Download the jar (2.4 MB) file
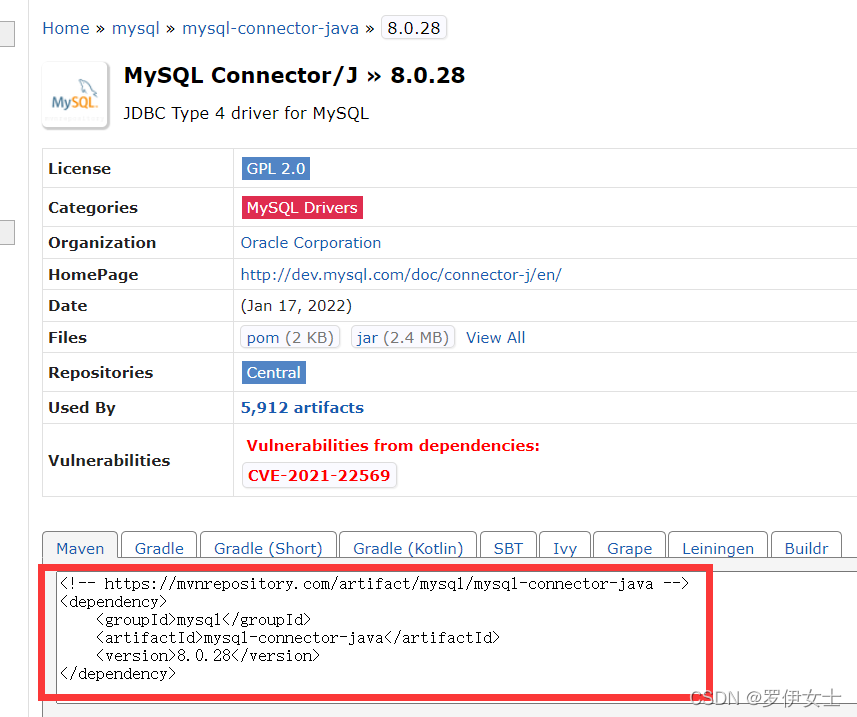This screenshot has width=857, height=717. 403,337
